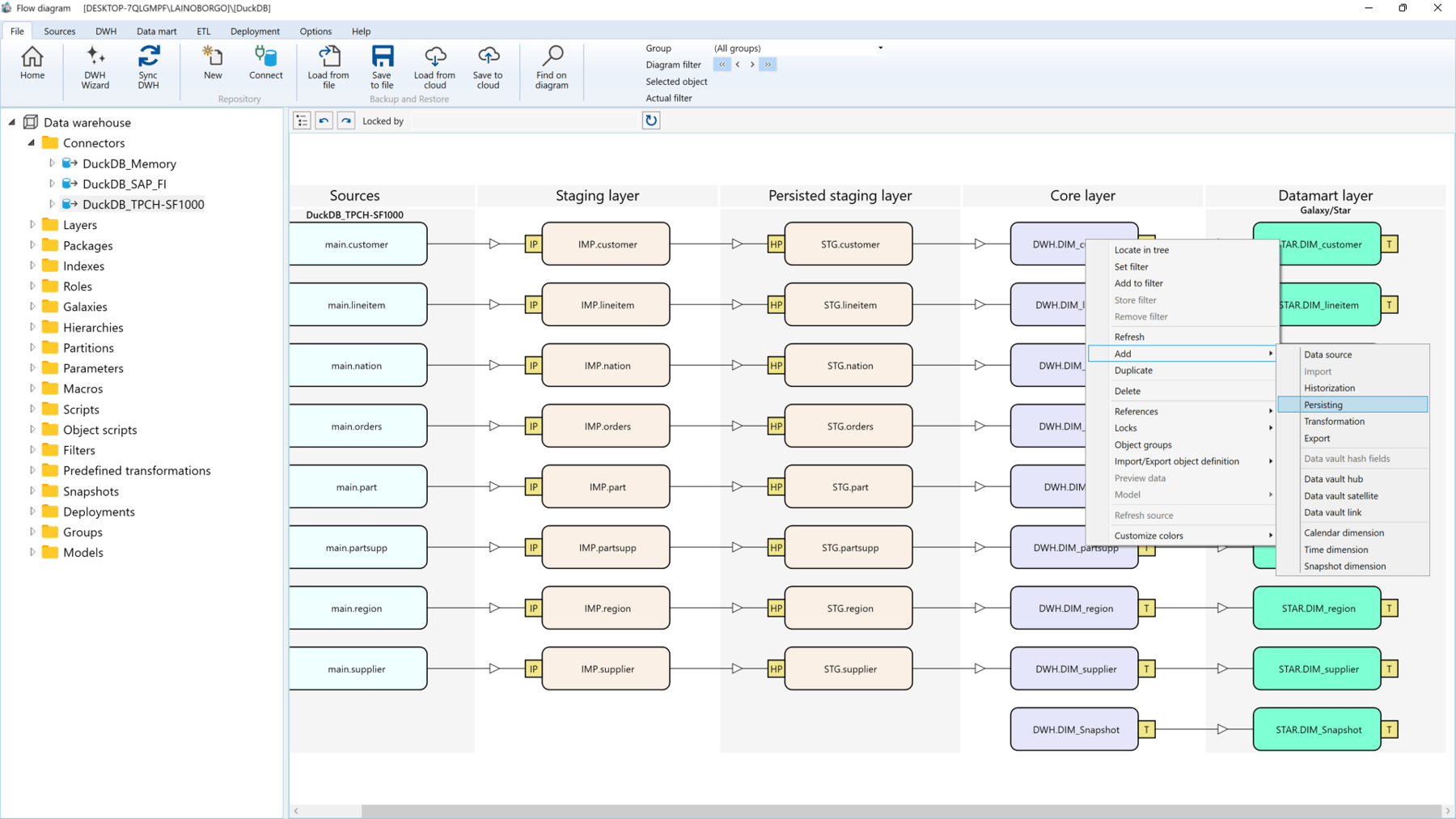
Task: Select the STG.orders persisted staging node
Action: [849, 426]
